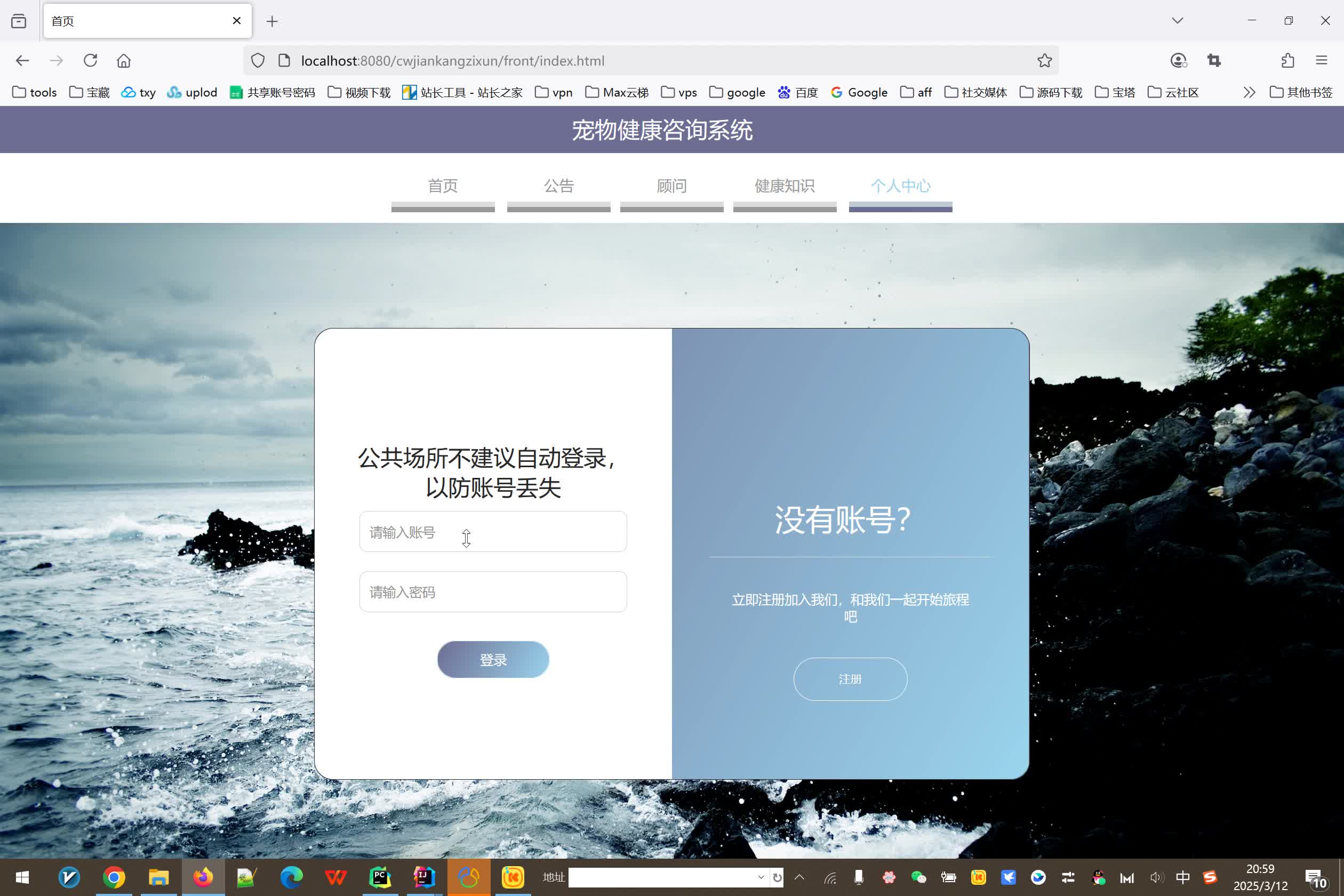
Task: Click the browser refresh icon
Action: [x=90, y=61]
